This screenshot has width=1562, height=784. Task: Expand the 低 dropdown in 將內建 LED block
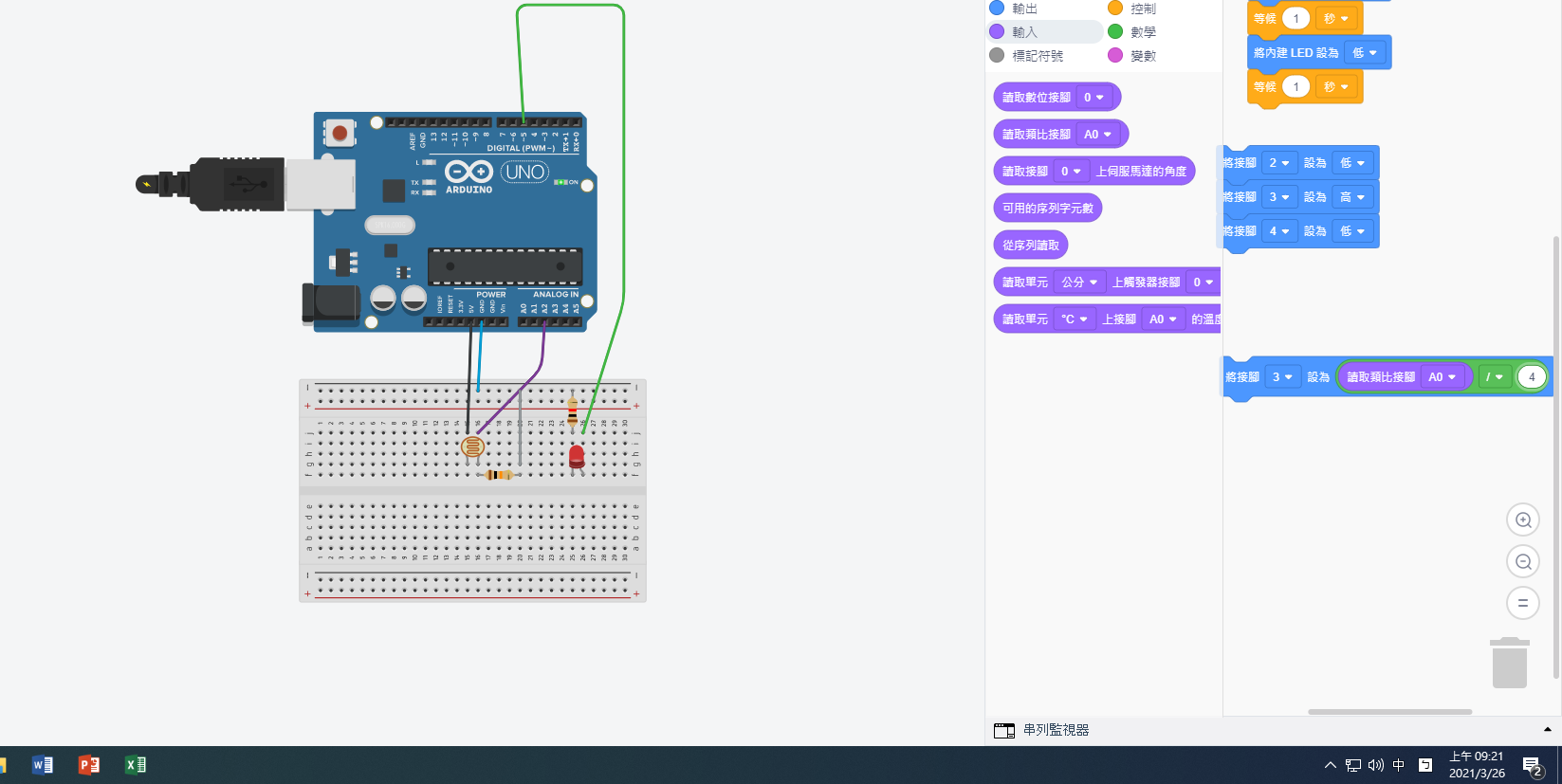(1365, 53)
